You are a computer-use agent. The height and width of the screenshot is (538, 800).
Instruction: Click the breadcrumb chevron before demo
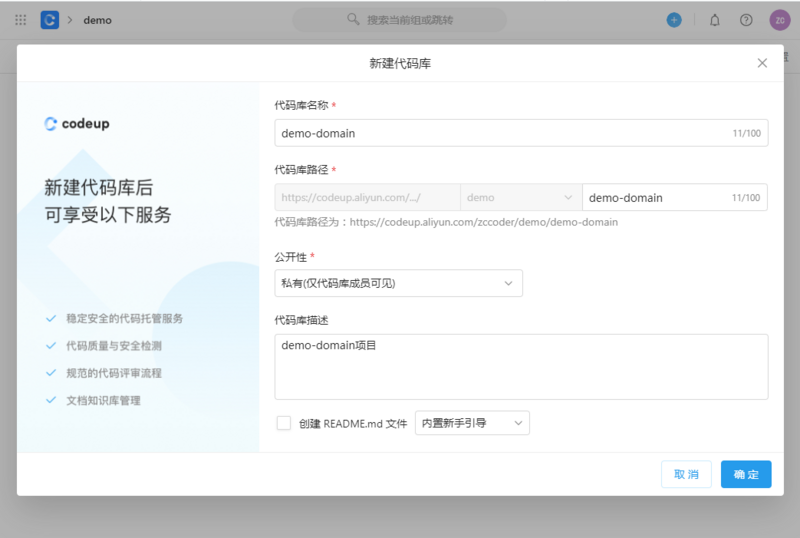[x=70, y=20]
